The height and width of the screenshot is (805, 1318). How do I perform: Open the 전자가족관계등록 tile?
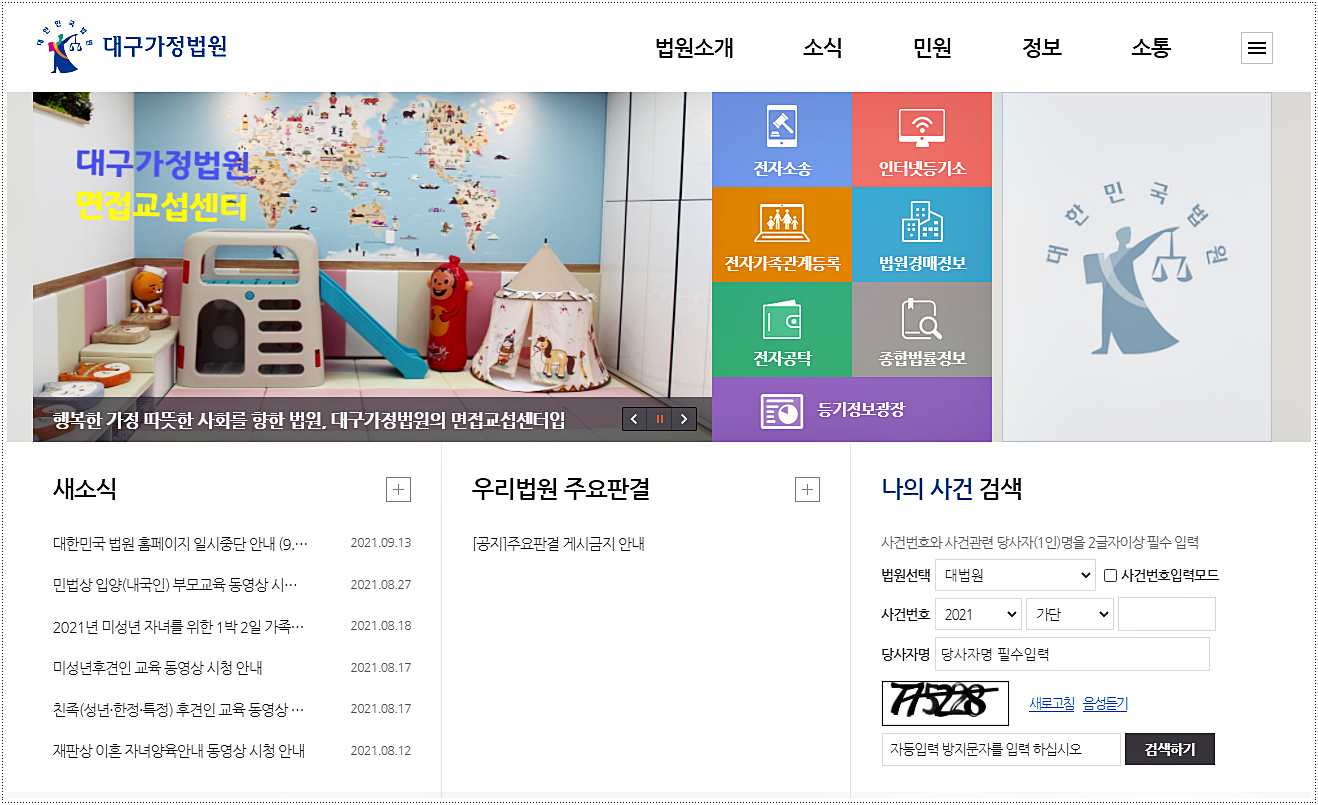[x=782, y=235]
